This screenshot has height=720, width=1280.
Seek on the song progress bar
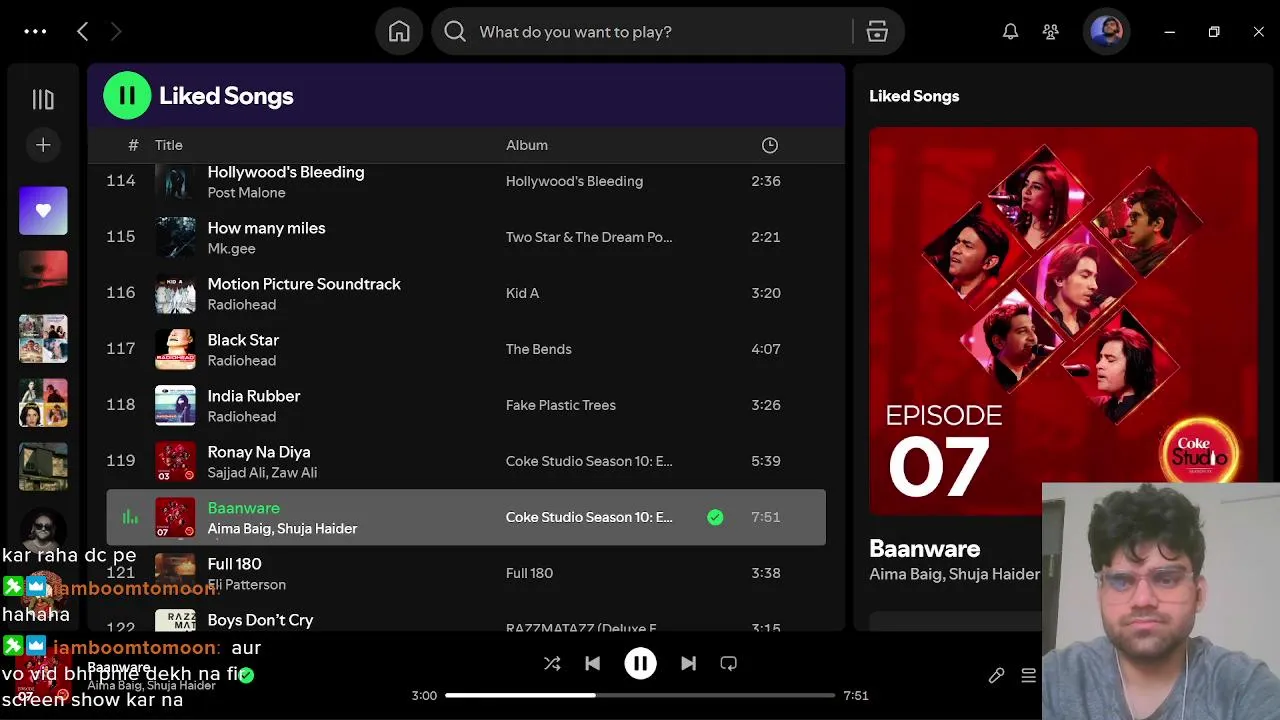640,695
